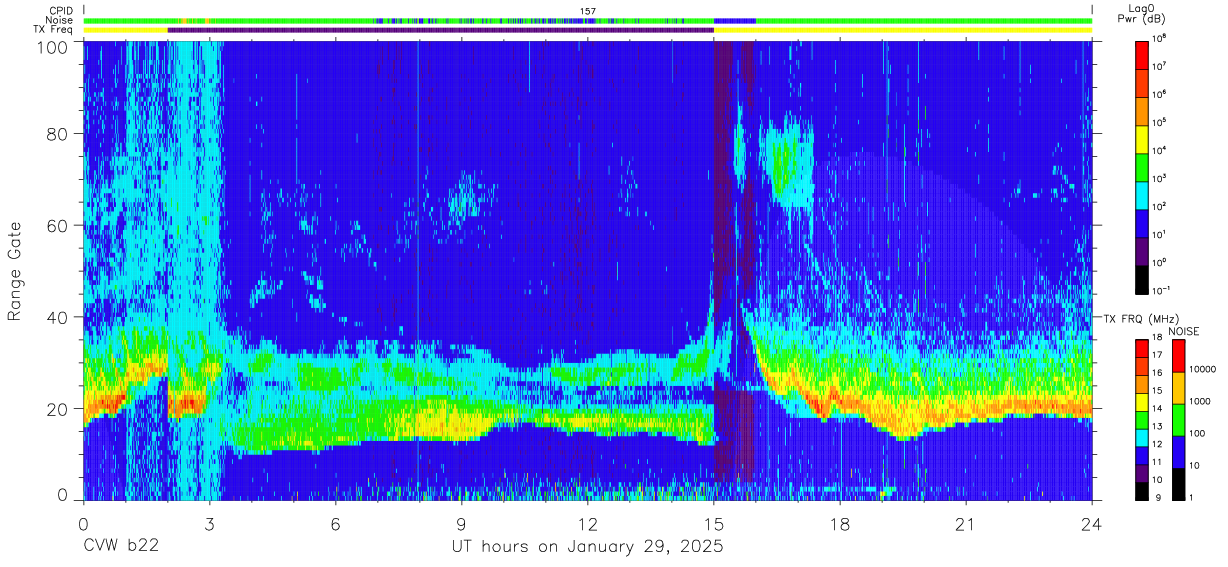Click the TX Freq row label
Screen dimensions: 1228x567
pos(54,30)
